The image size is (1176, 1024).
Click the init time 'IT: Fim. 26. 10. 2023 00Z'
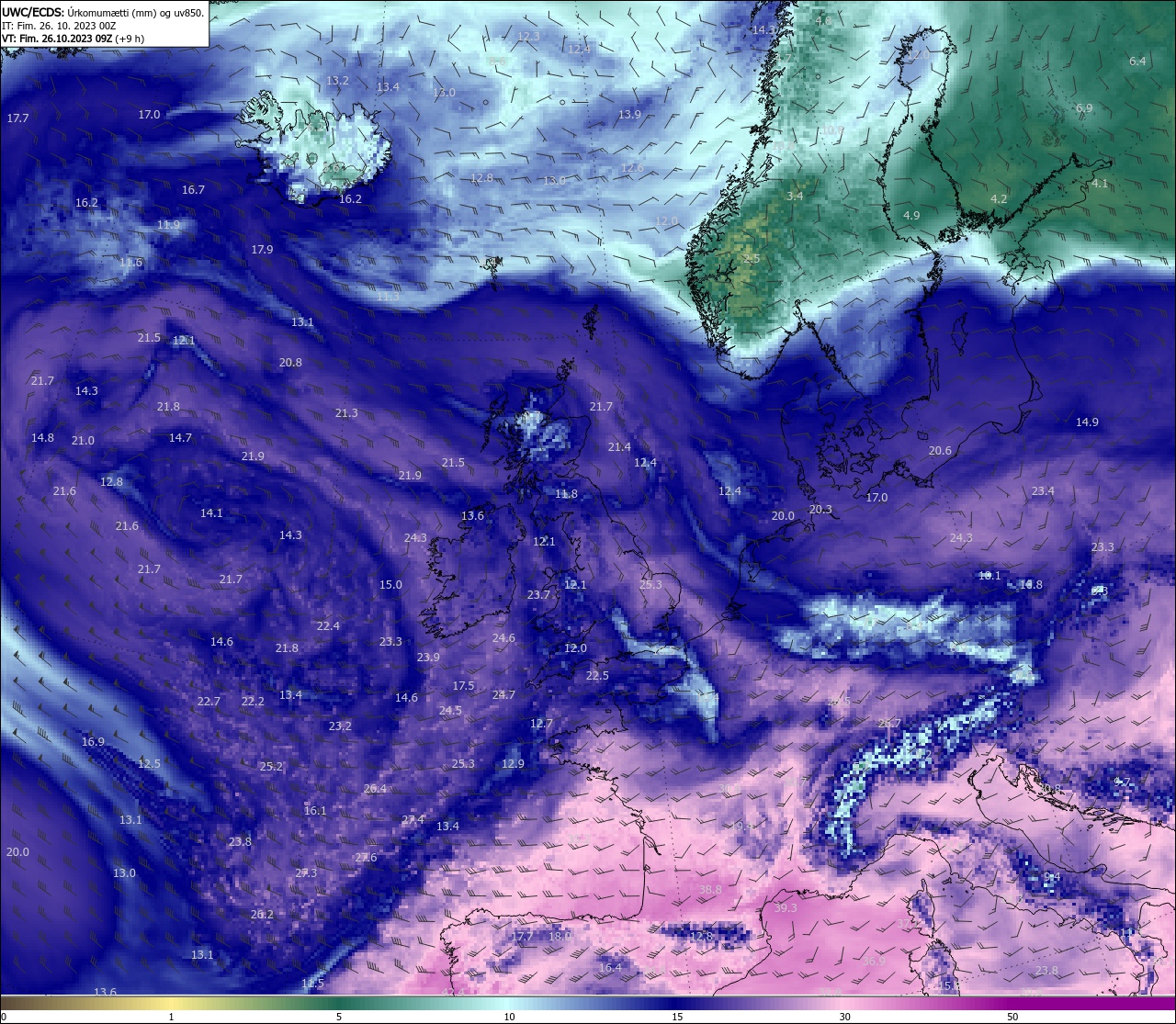point(59,26)
